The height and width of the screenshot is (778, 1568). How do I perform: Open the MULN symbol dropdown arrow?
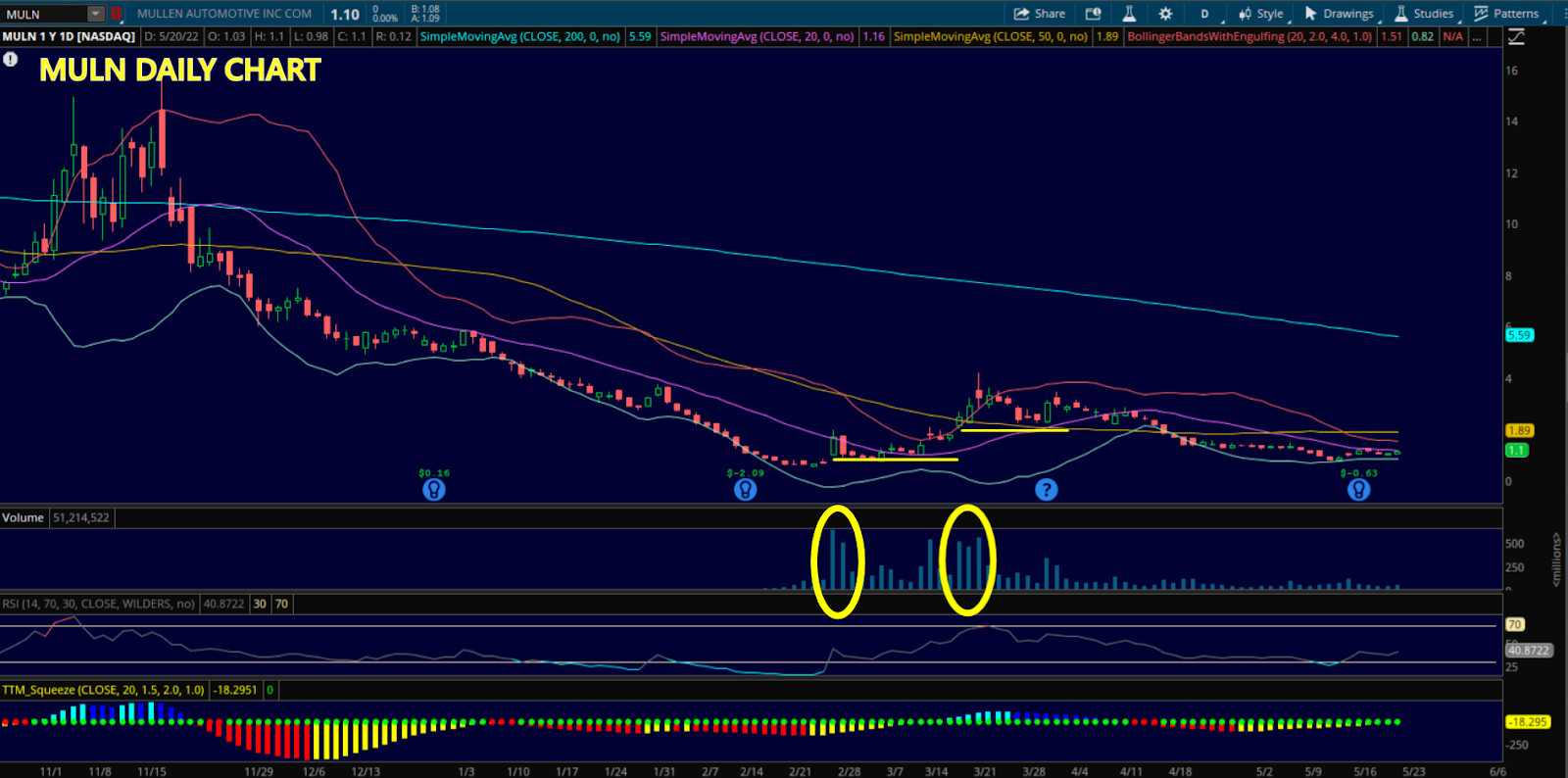click(x=95, y=14)
